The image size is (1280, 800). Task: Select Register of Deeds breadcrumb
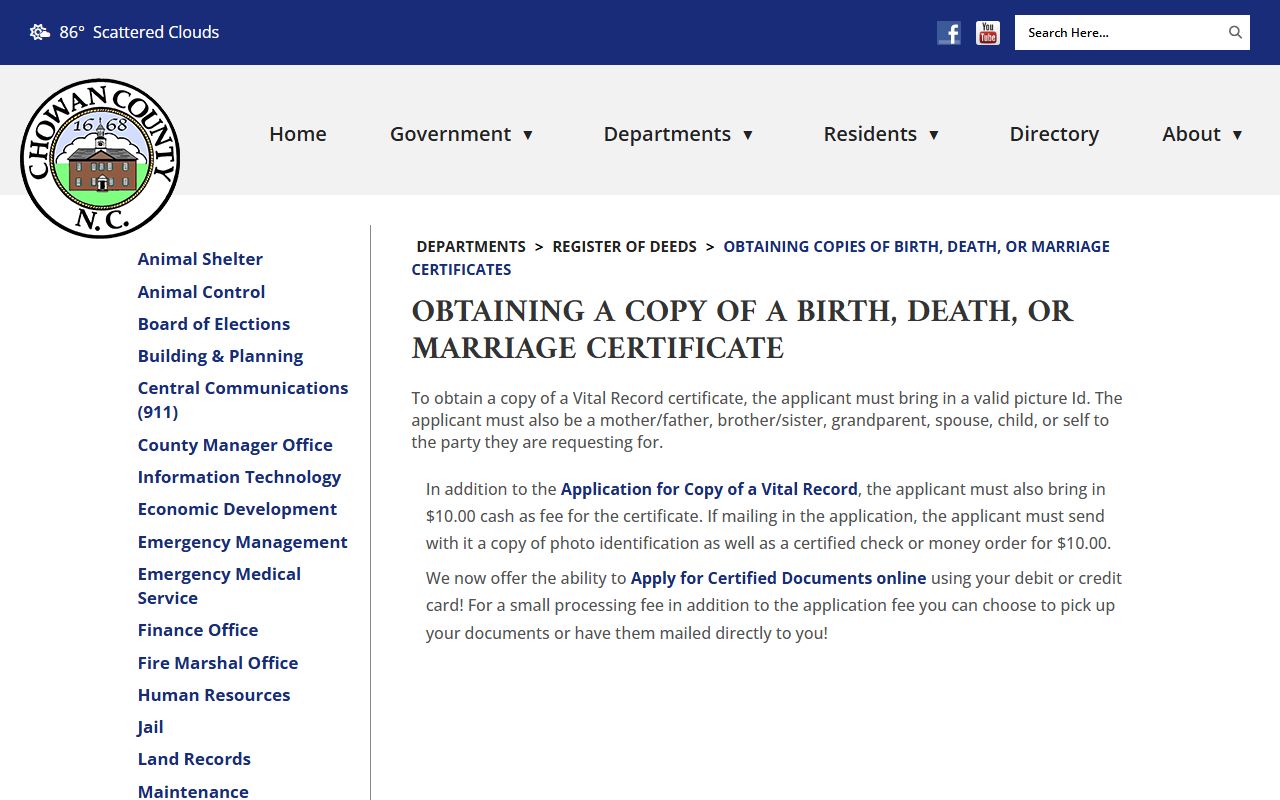coord(624,247)
